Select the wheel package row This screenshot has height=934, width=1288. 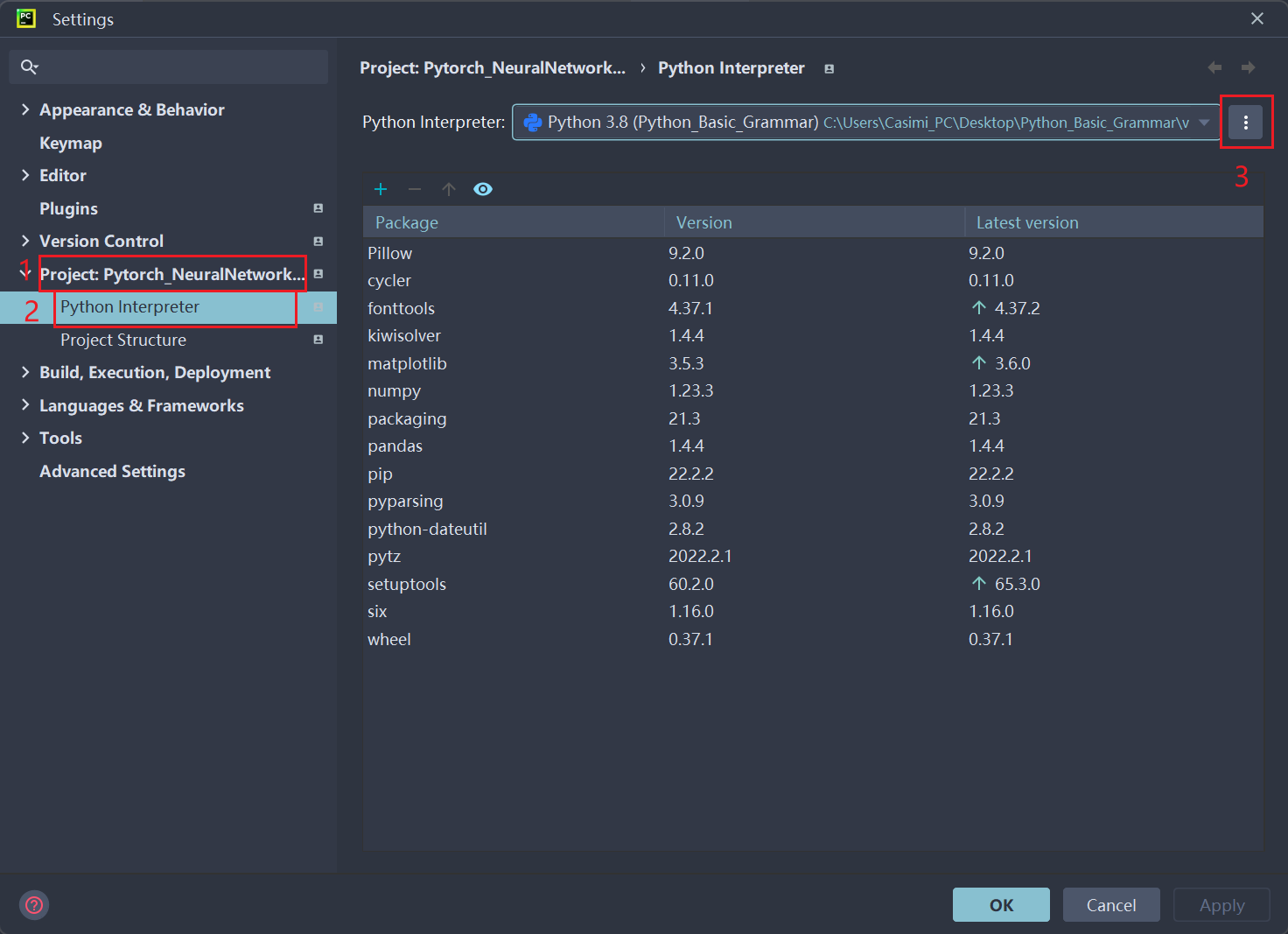(x=813, y=639)
